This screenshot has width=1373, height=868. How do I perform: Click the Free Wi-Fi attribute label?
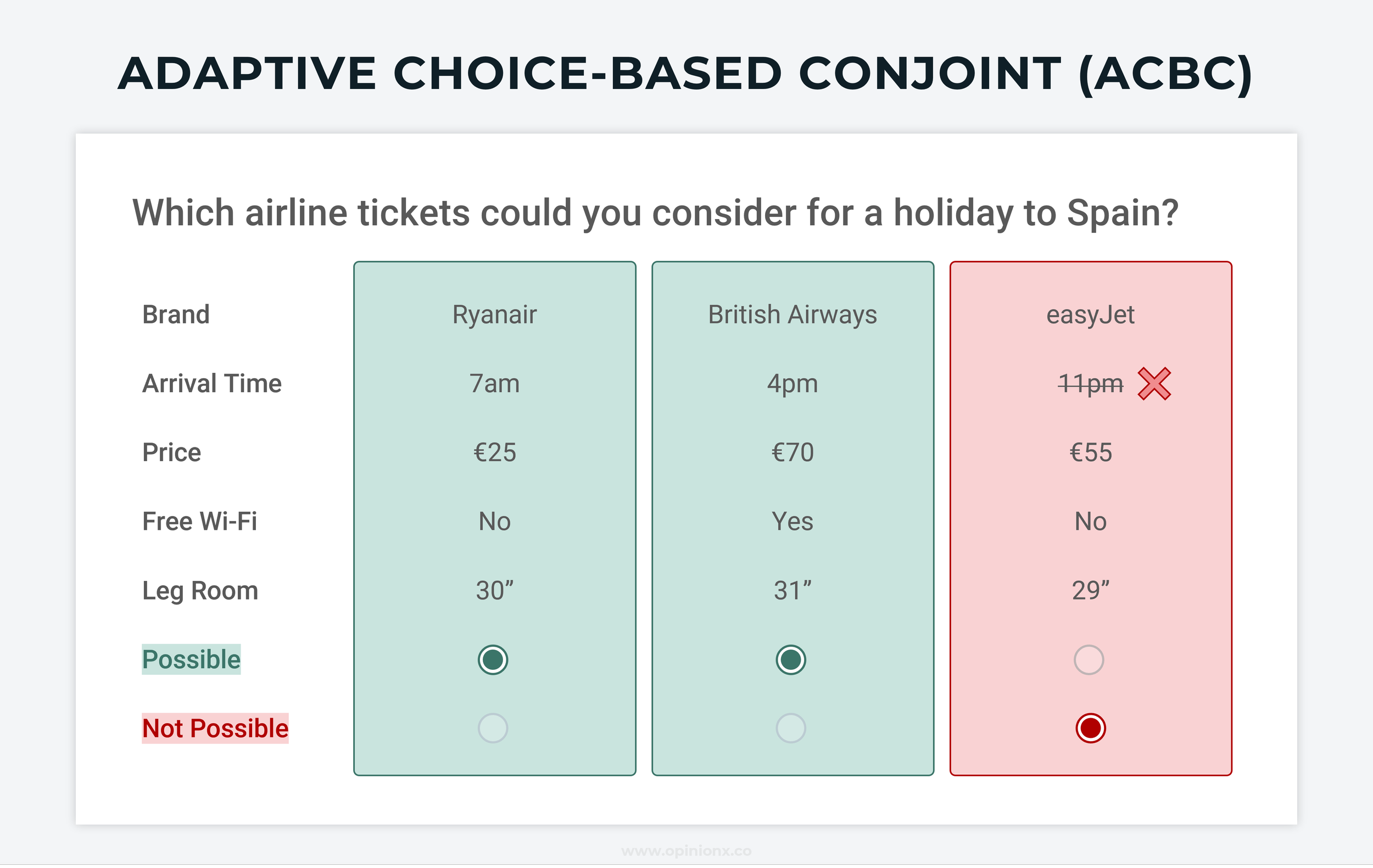click(199, 522)
